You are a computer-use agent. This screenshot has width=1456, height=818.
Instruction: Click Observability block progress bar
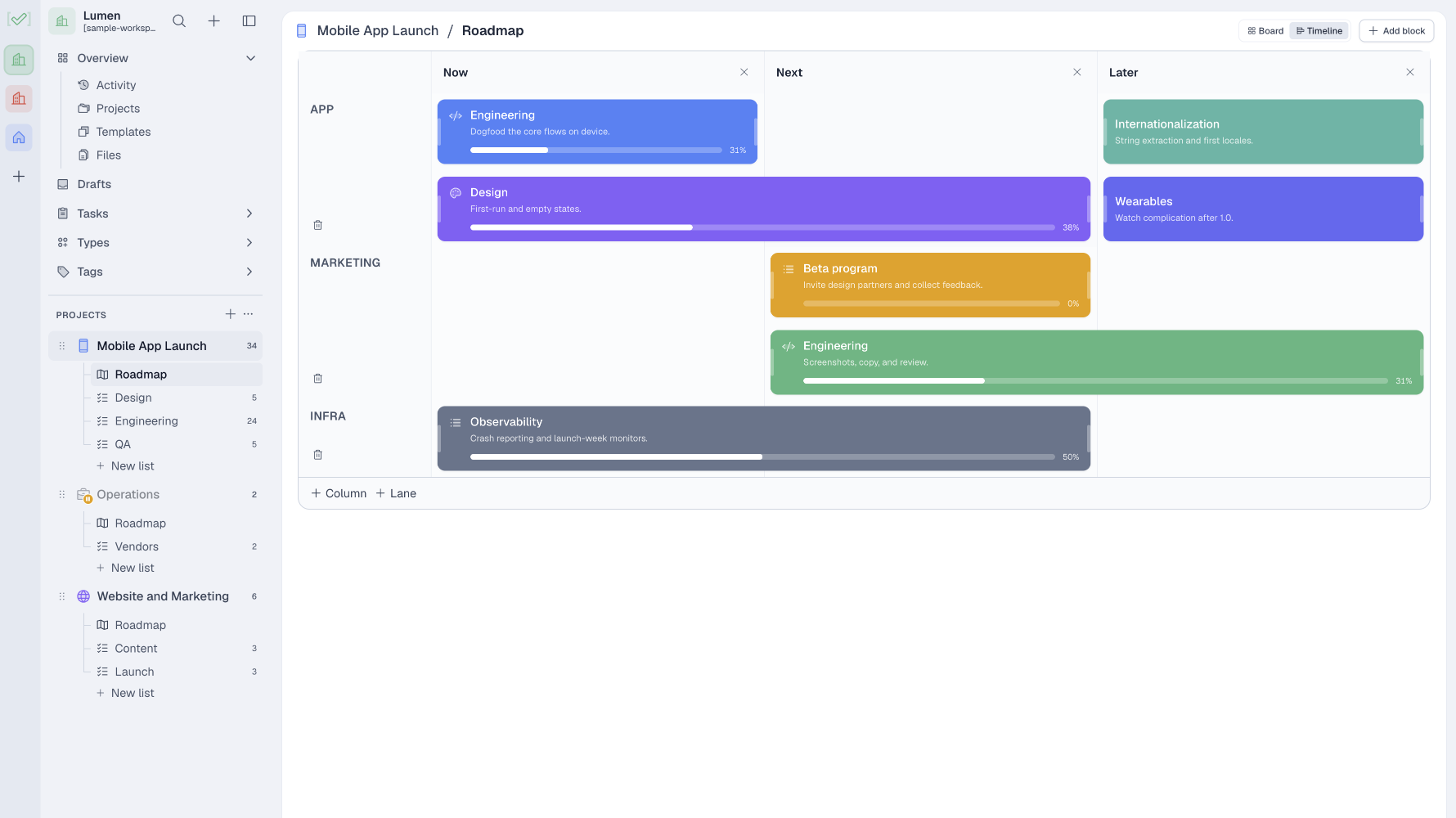[x=762, y=457]
